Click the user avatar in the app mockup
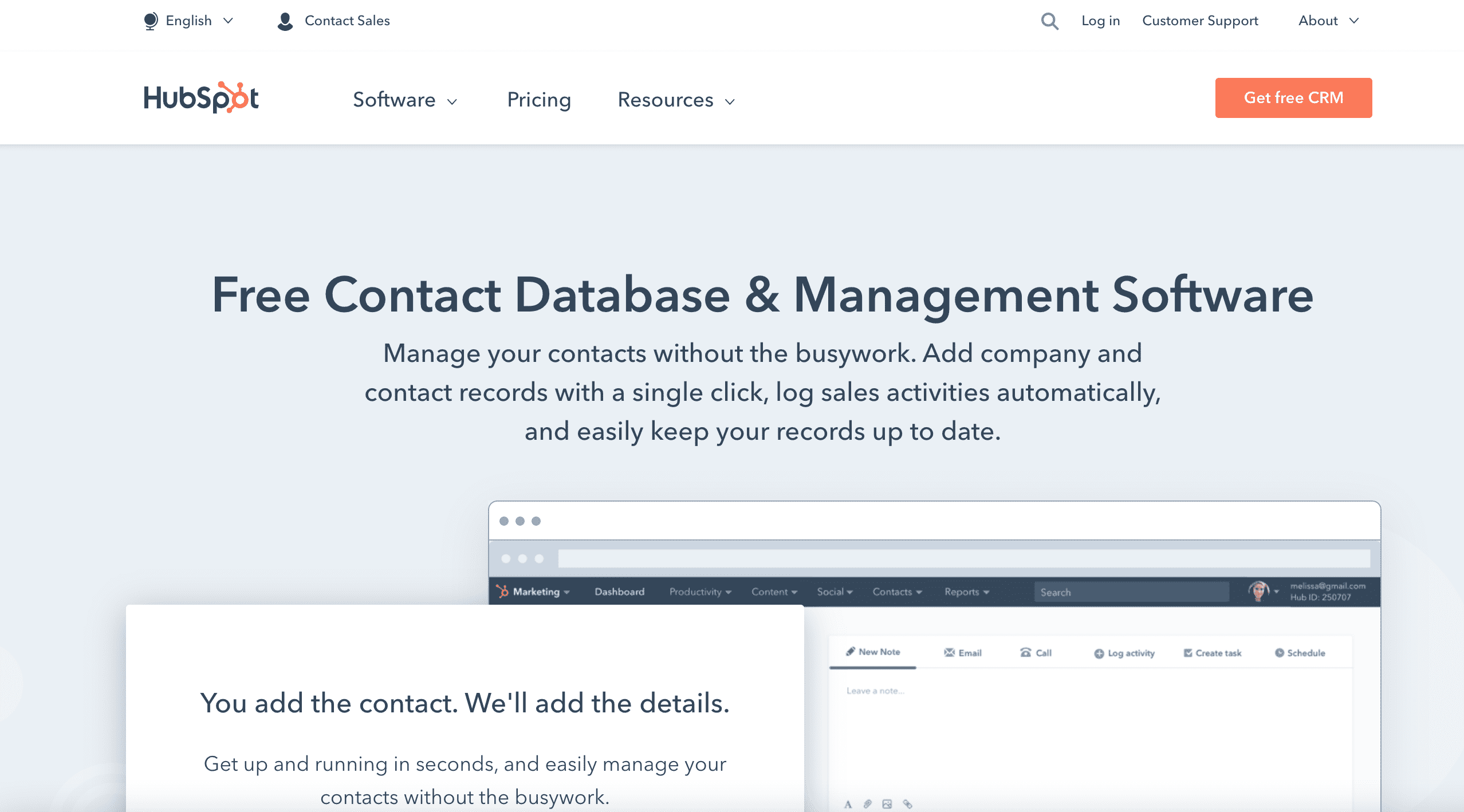 (1258, 591)
